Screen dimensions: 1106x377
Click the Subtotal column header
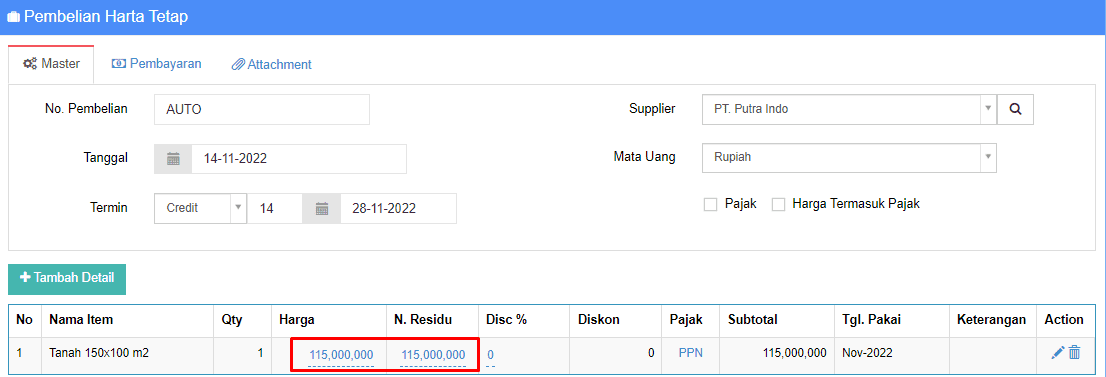tap(777, 320)
